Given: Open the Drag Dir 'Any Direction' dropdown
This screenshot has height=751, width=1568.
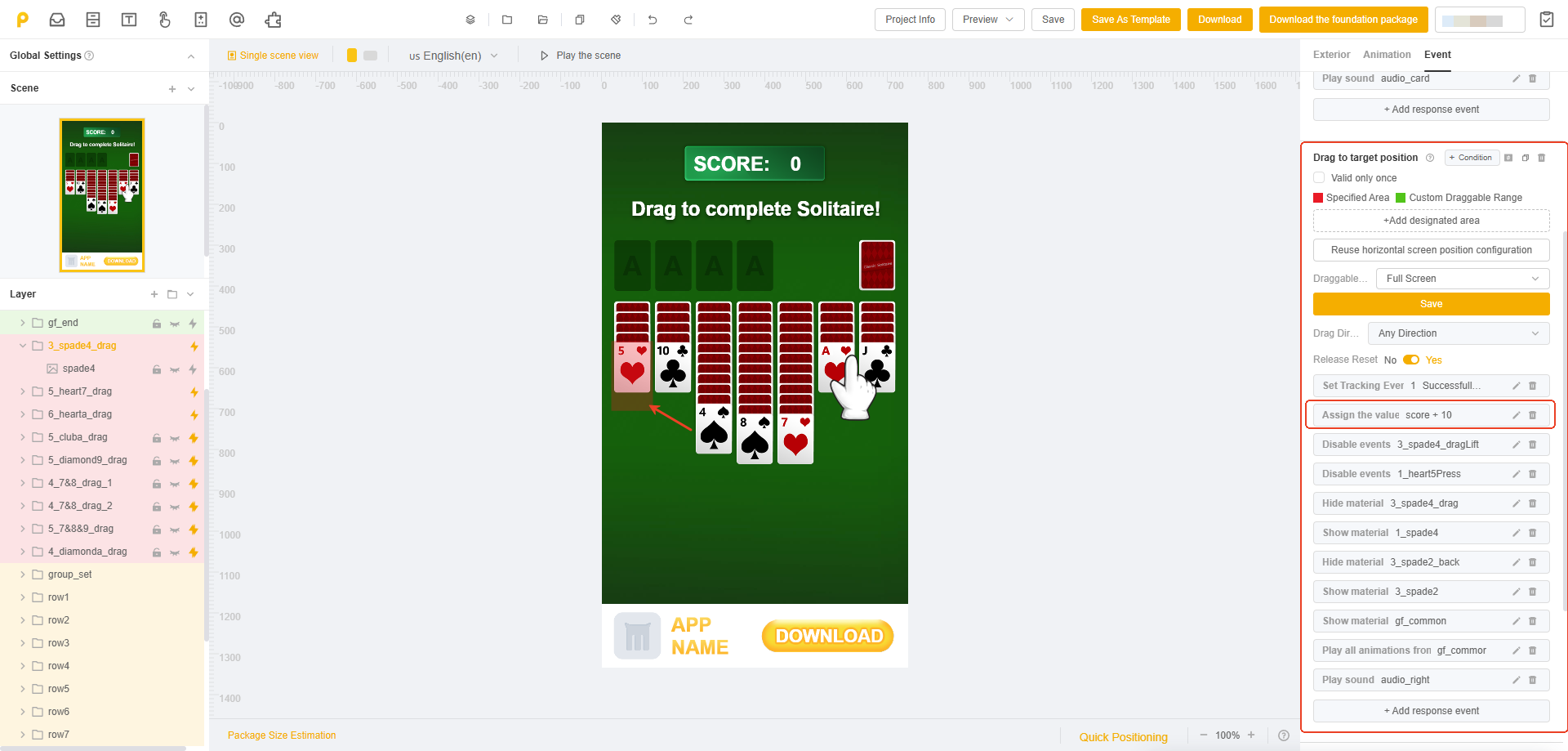Looking at the screenshot, I should [x=1459, y=333].
